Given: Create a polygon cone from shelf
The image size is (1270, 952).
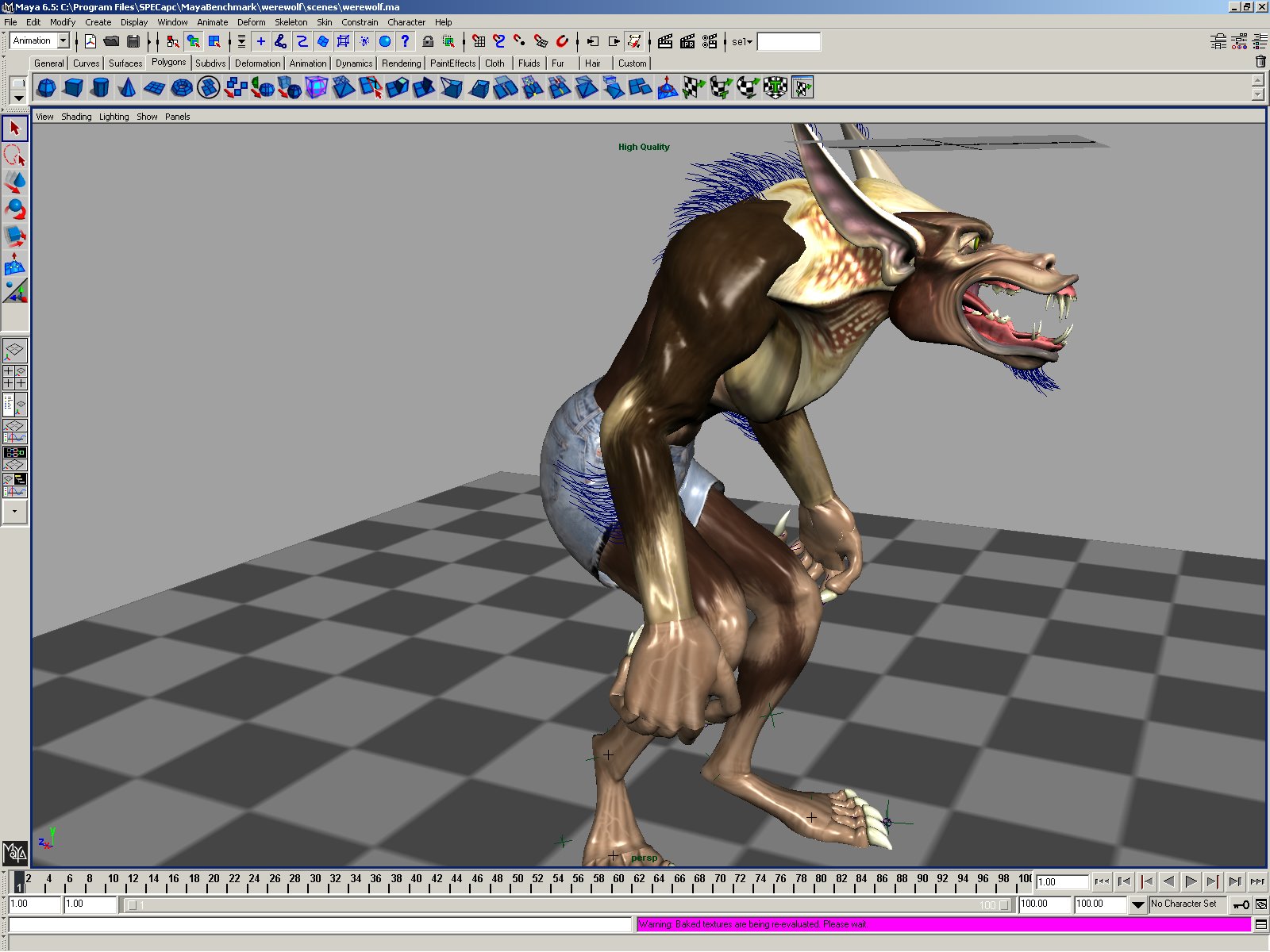Looking at the screenshot, I should 127,88.
